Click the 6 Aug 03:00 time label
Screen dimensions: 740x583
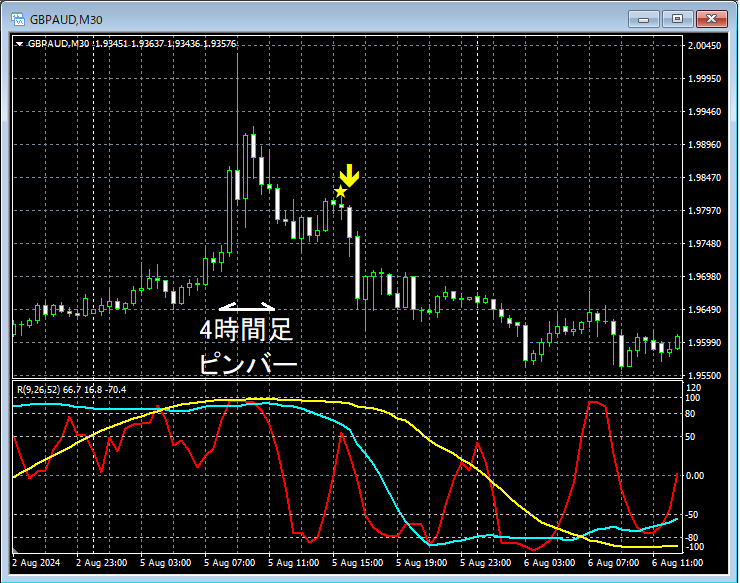click(x=549, y=563)
